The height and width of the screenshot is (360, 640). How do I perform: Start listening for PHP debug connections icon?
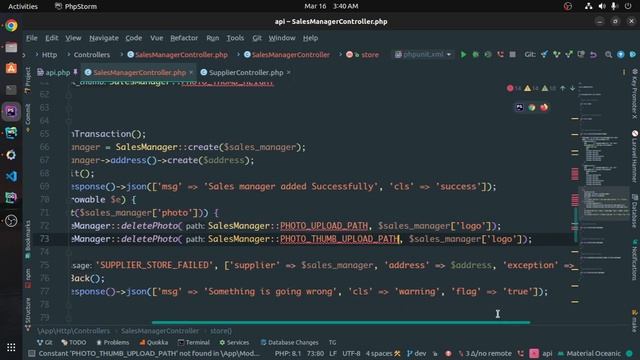(500, 54)
